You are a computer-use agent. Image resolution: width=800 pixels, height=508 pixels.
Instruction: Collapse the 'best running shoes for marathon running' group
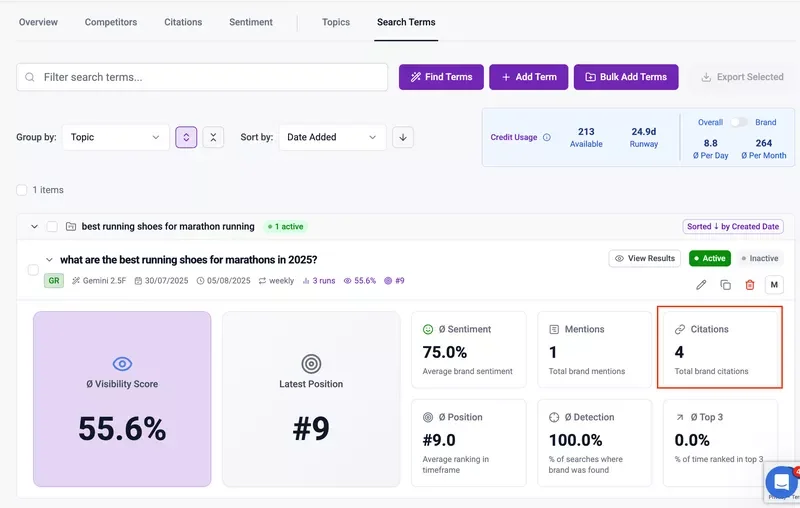[x=33, y=227]
